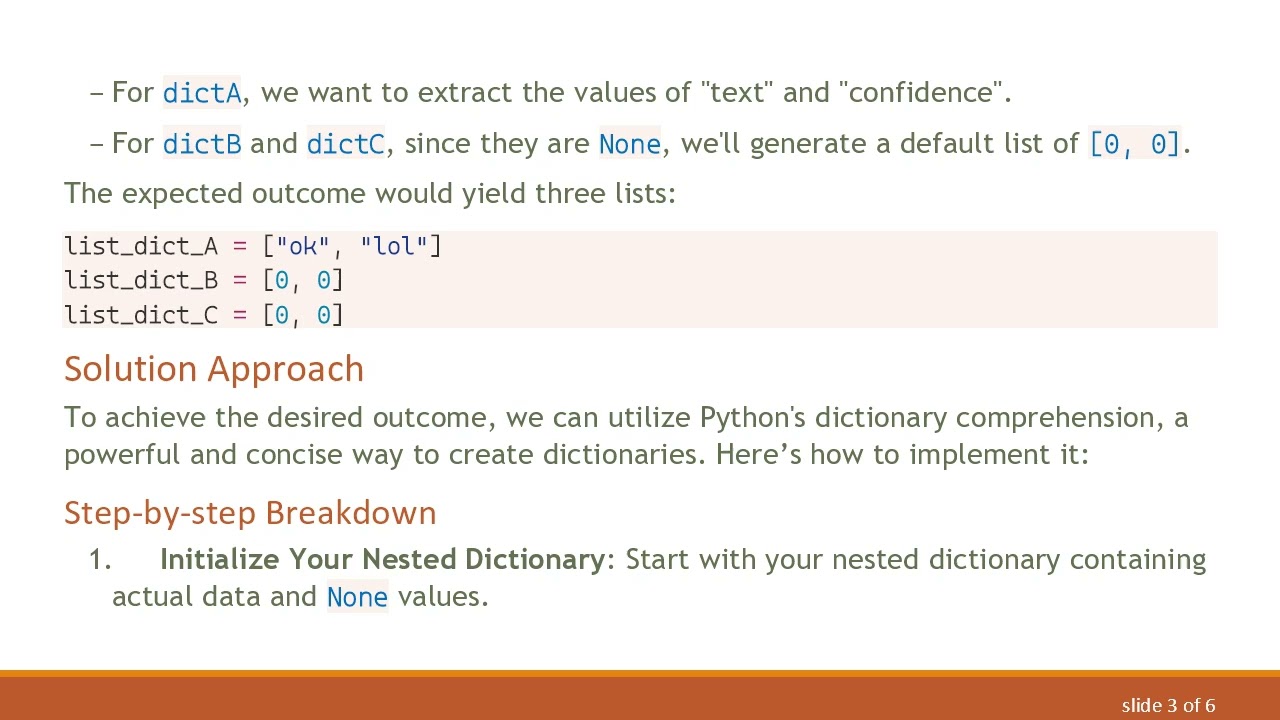Click the dictB inline code word
The image size is (1280, 720).
pyautogui.click(x=202, y=144)
